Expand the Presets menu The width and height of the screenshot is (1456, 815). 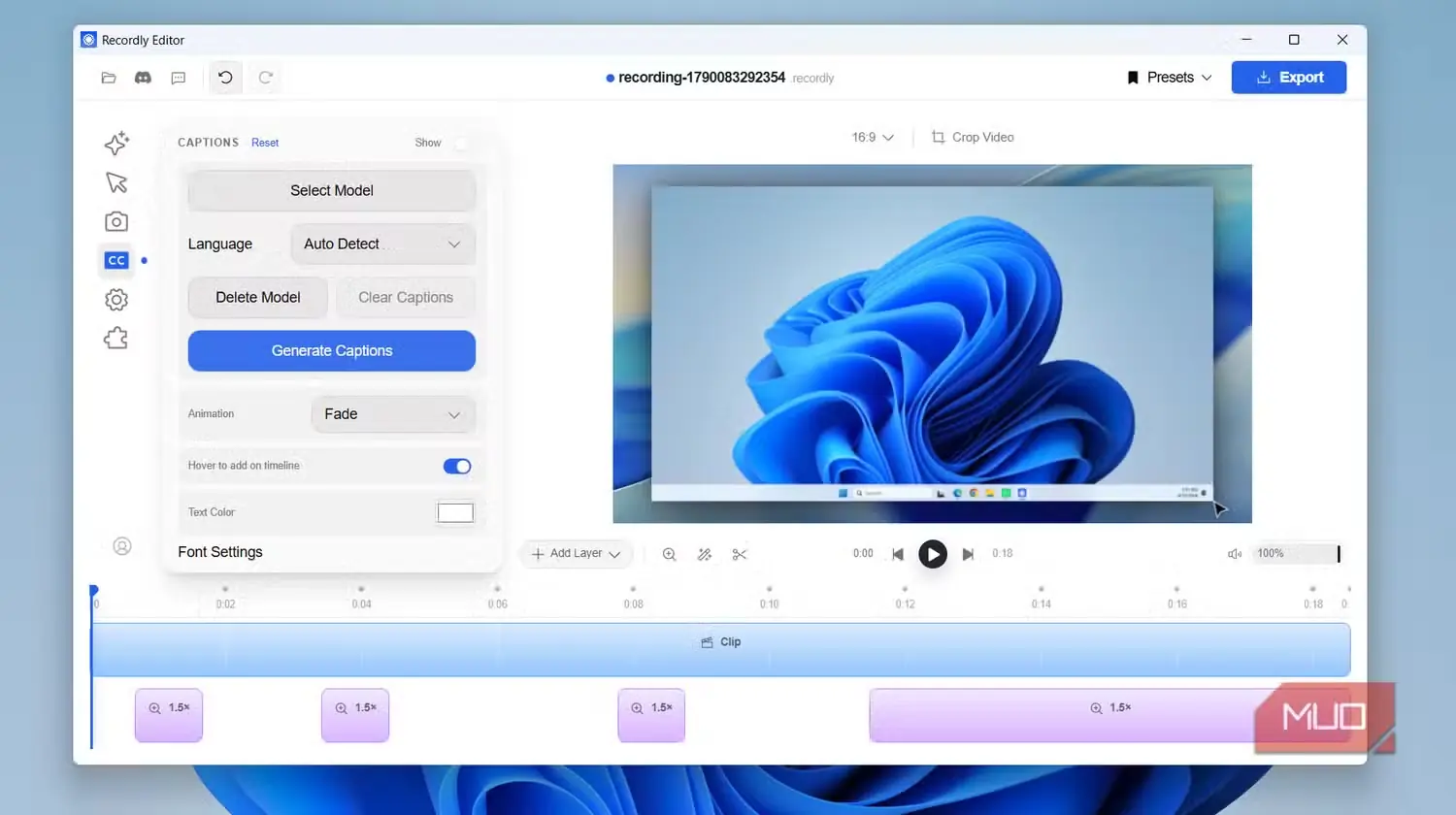1170,78
